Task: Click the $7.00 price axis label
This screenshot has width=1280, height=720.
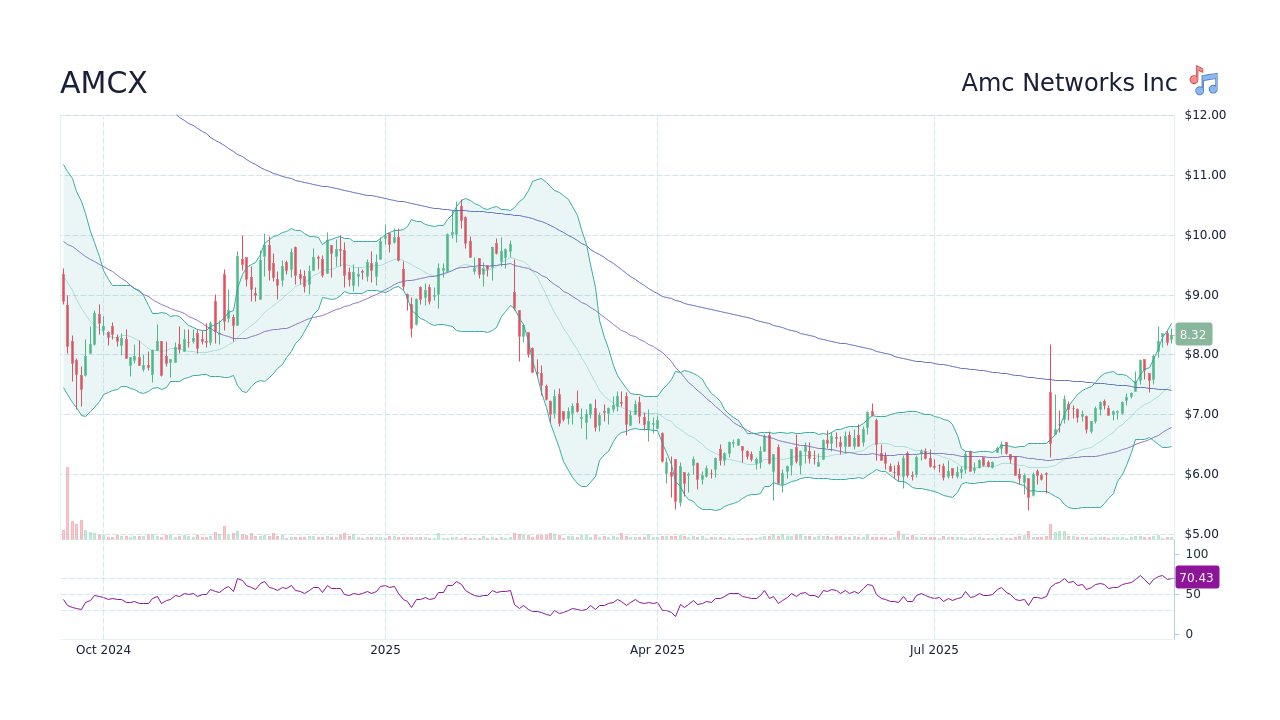Action: 1202,414
